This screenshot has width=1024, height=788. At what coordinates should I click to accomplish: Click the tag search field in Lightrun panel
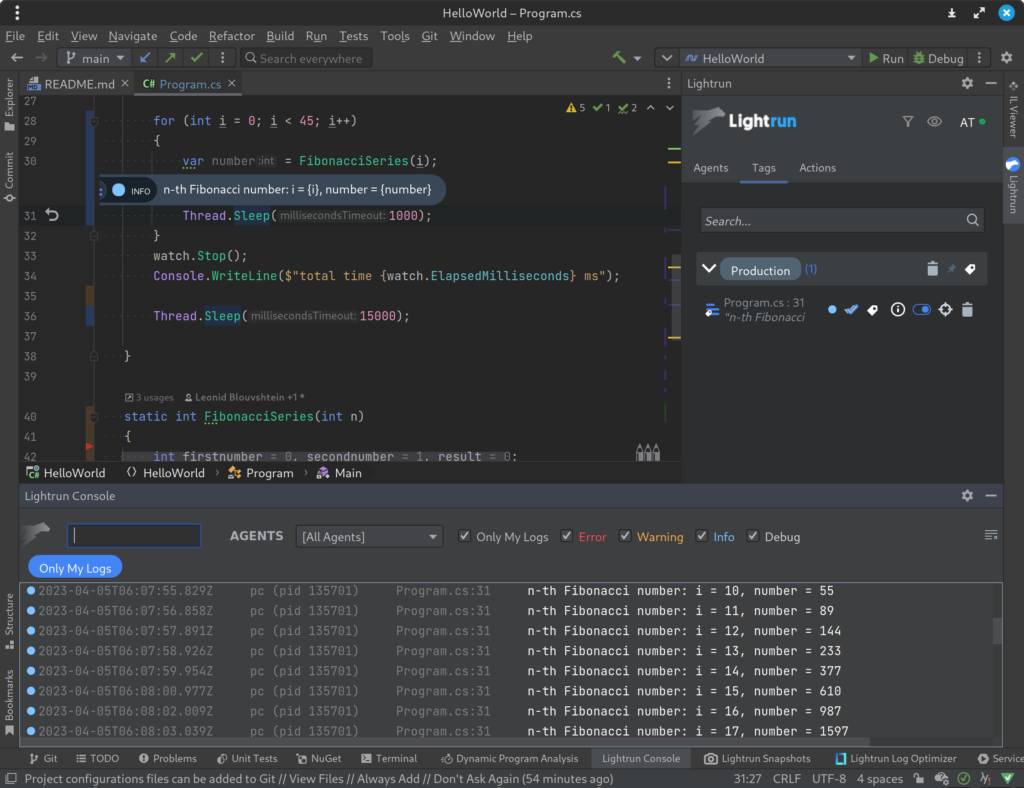842,220
